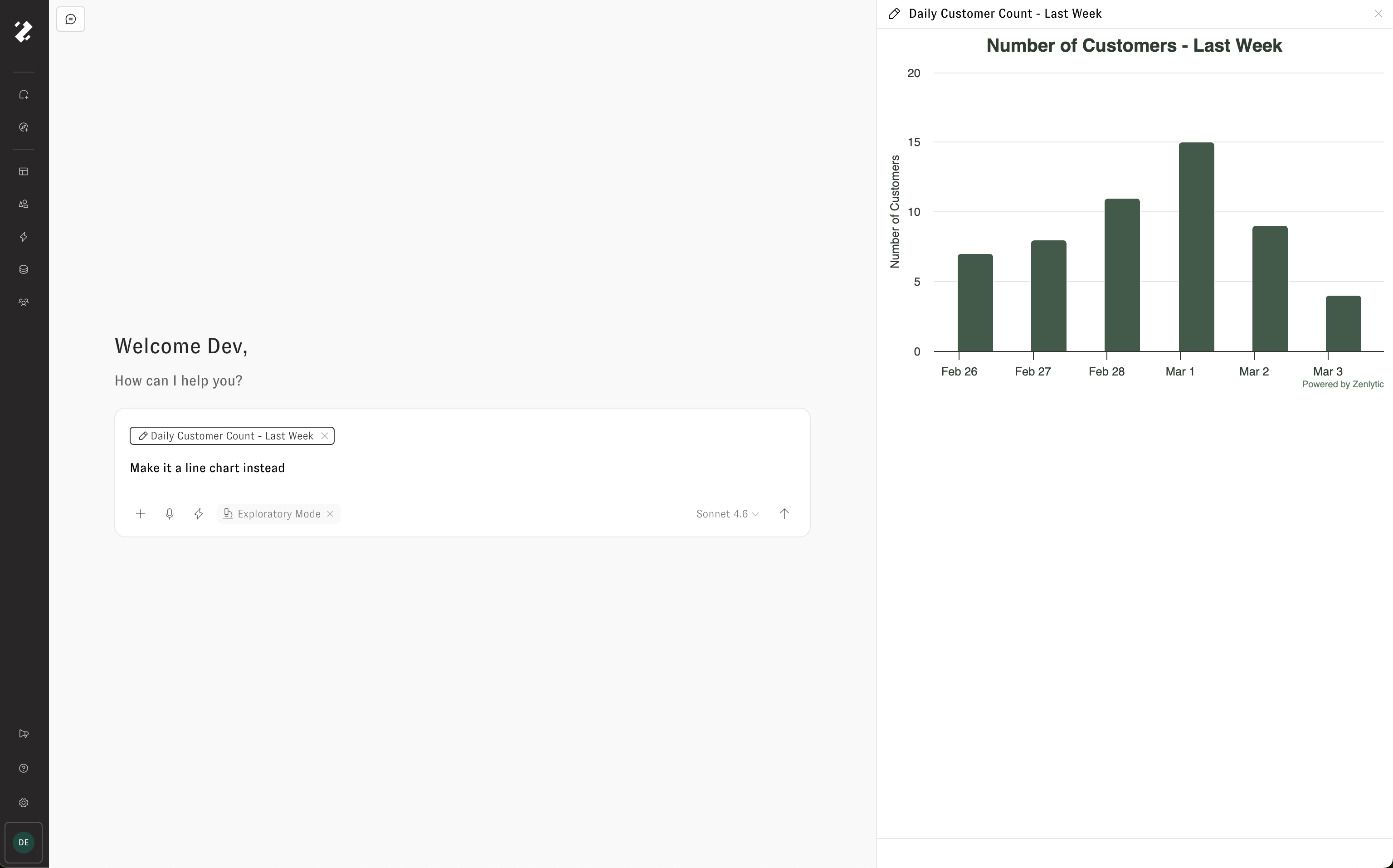This screenshot has width=1393, height=868.
Task: Open new chat from sidebar
Action: point(24,95)
